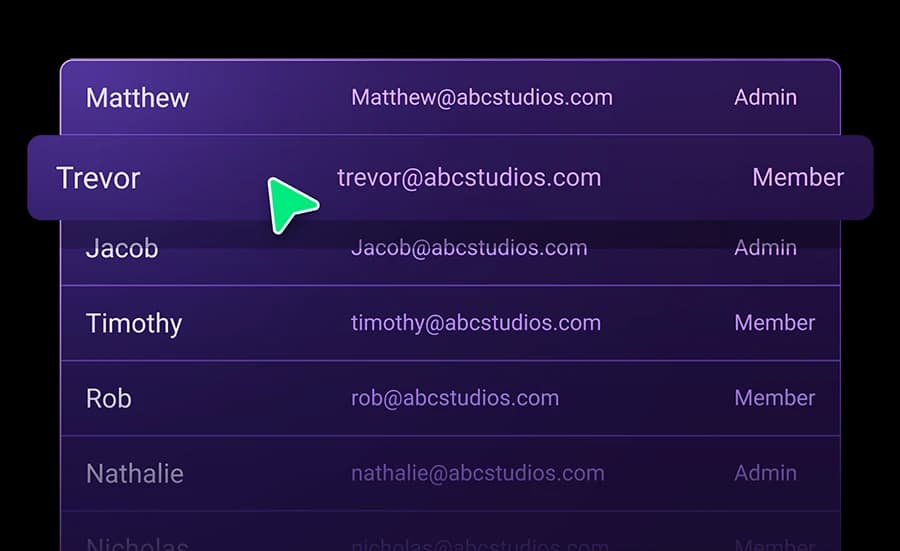Change Jacob's Admin role
Viewport: 900px width, 551px height.
(x=765, y=248)
